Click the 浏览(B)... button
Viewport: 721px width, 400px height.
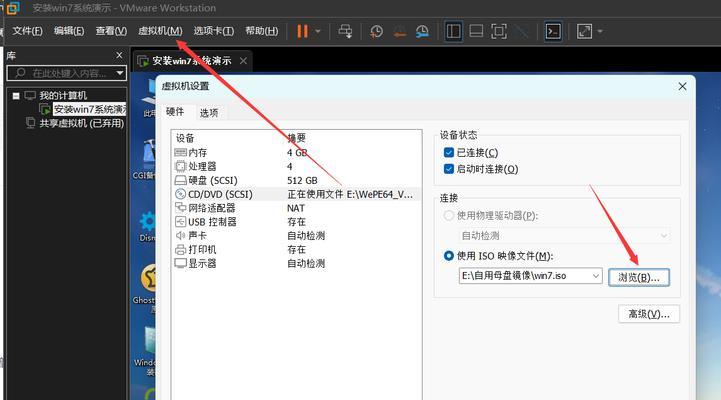point(639,278)
